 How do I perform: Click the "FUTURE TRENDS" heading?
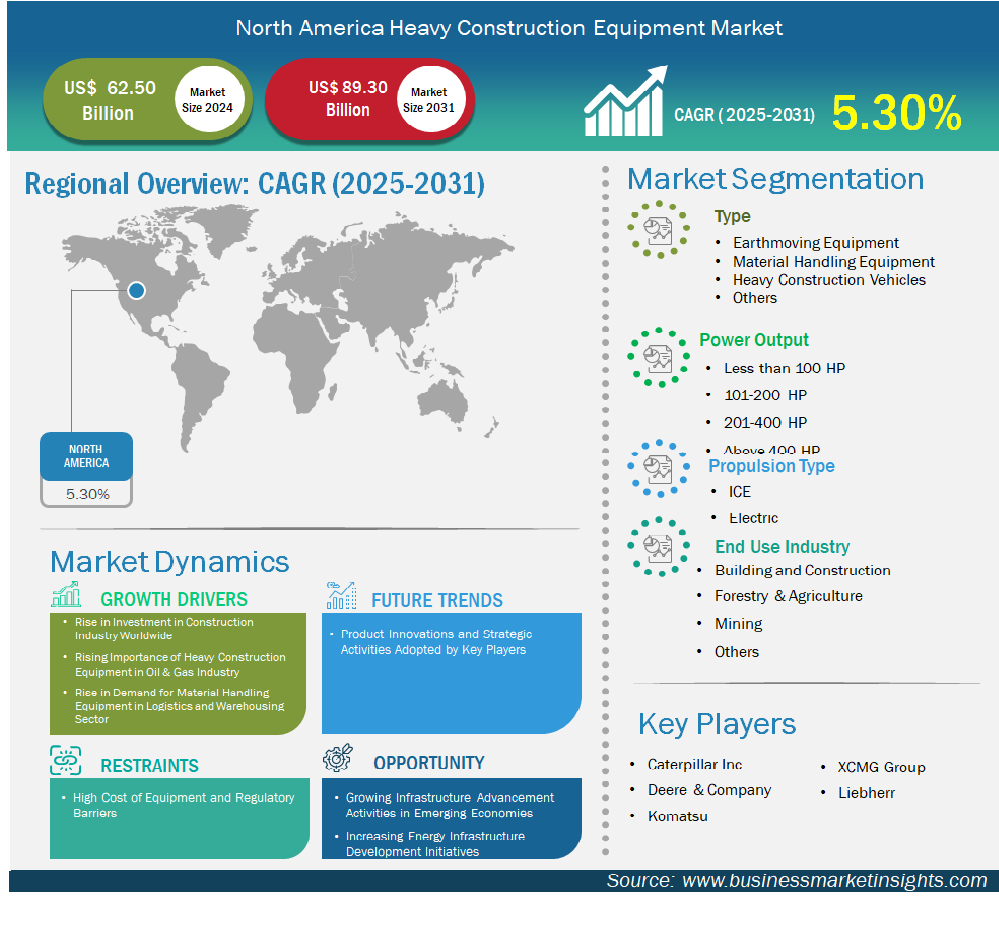437,600
